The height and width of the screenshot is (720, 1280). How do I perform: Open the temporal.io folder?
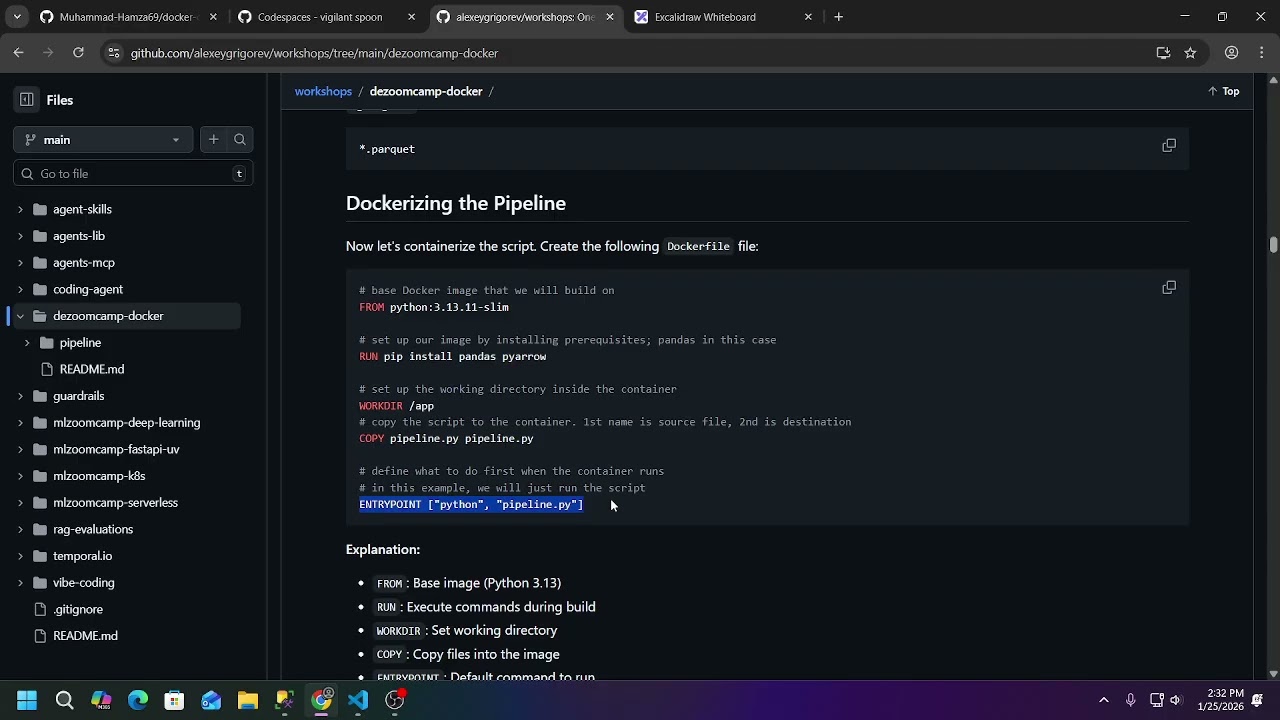click(82, 556)
